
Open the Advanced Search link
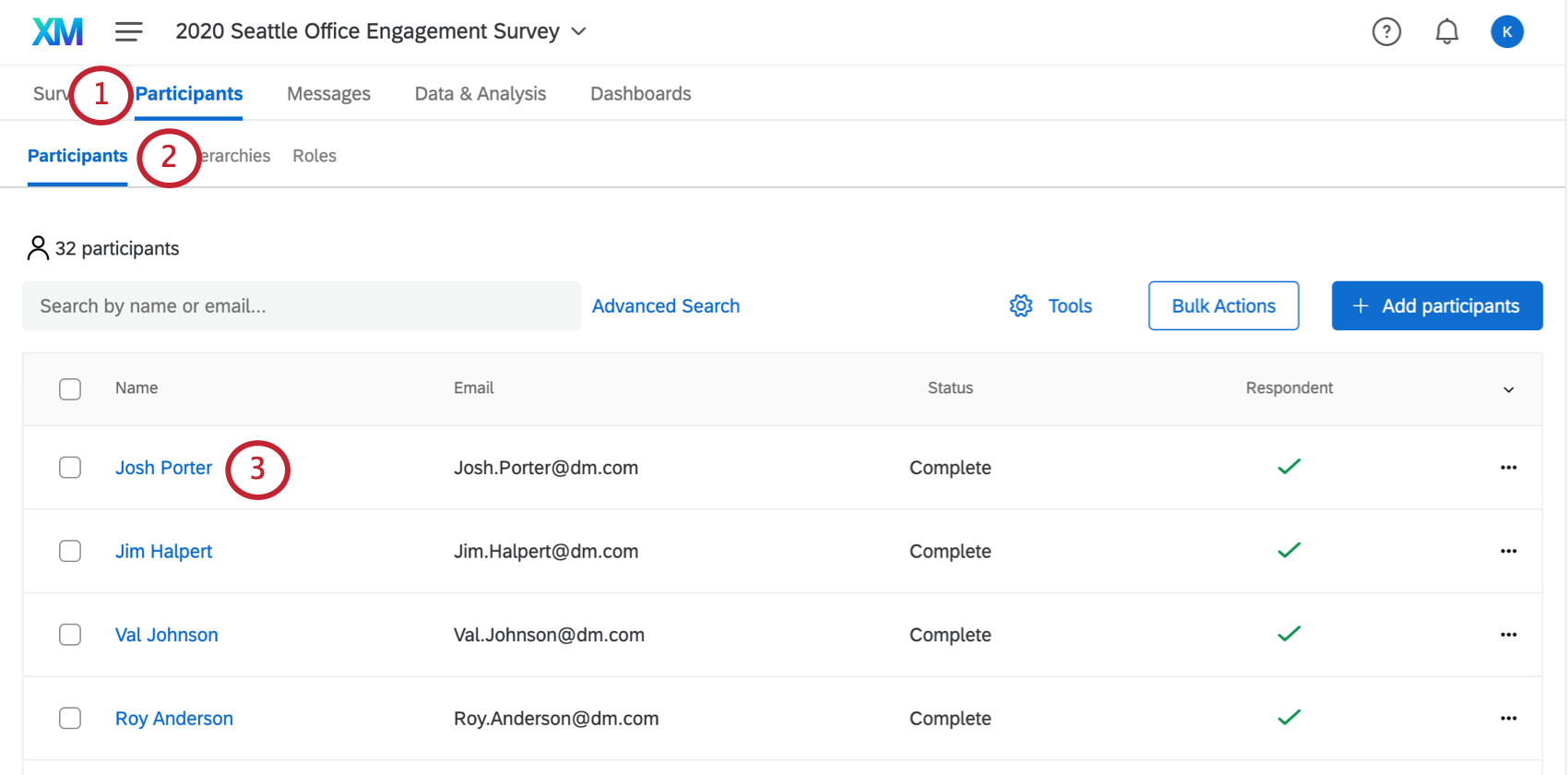tap(665, 305)
